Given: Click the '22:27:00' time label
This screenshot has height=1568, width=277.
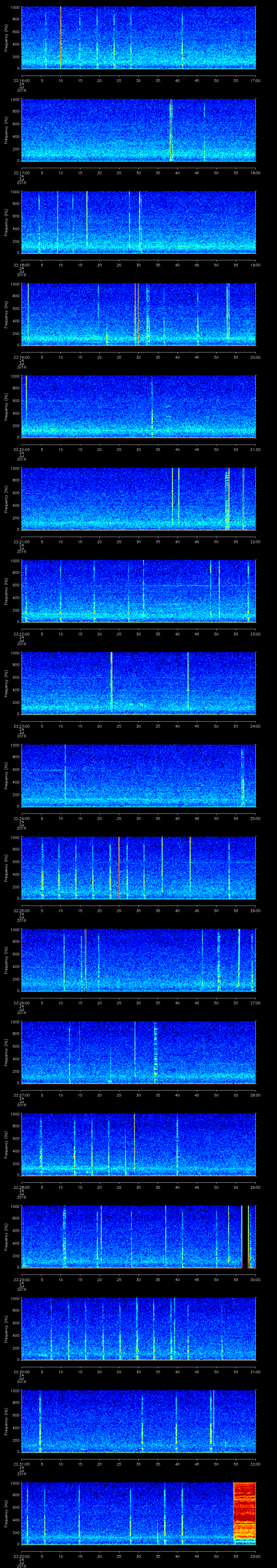Looking at the screenshot, I should [21, 1095].
